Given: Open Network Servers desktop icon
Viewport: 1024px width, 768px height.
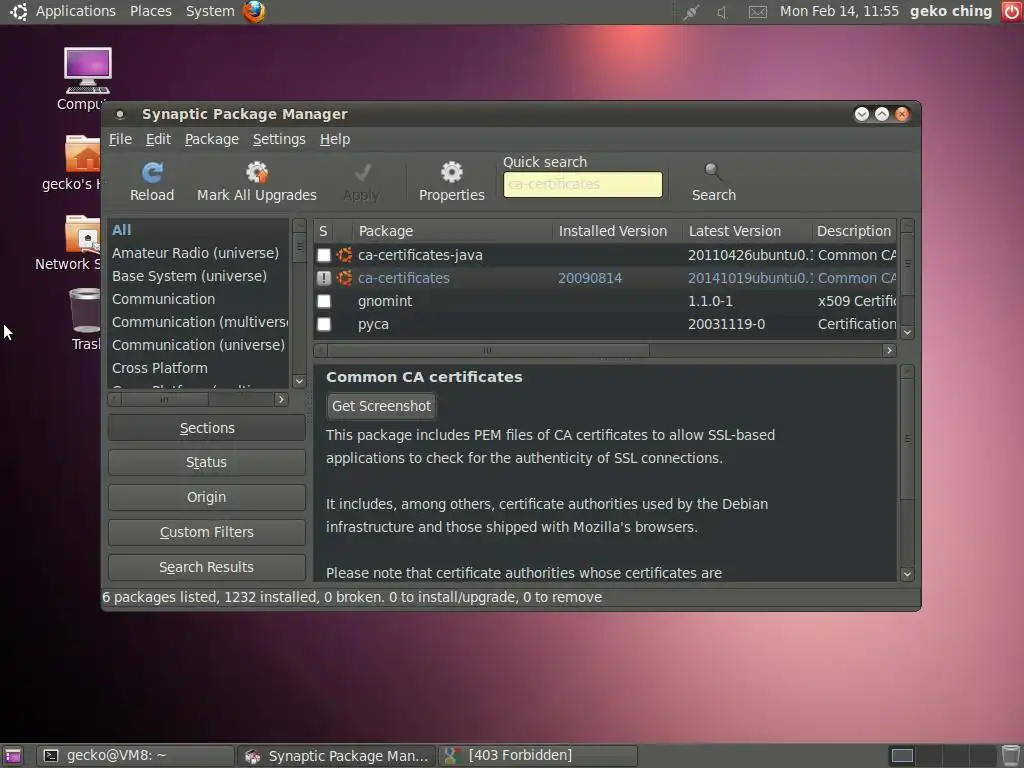Looking at the screenshot, I should pos(83,234).
